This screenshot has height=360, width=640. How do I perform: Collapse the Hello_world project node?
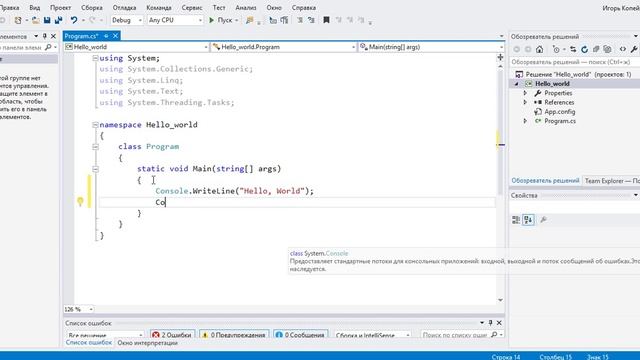(x=516, y=84)
